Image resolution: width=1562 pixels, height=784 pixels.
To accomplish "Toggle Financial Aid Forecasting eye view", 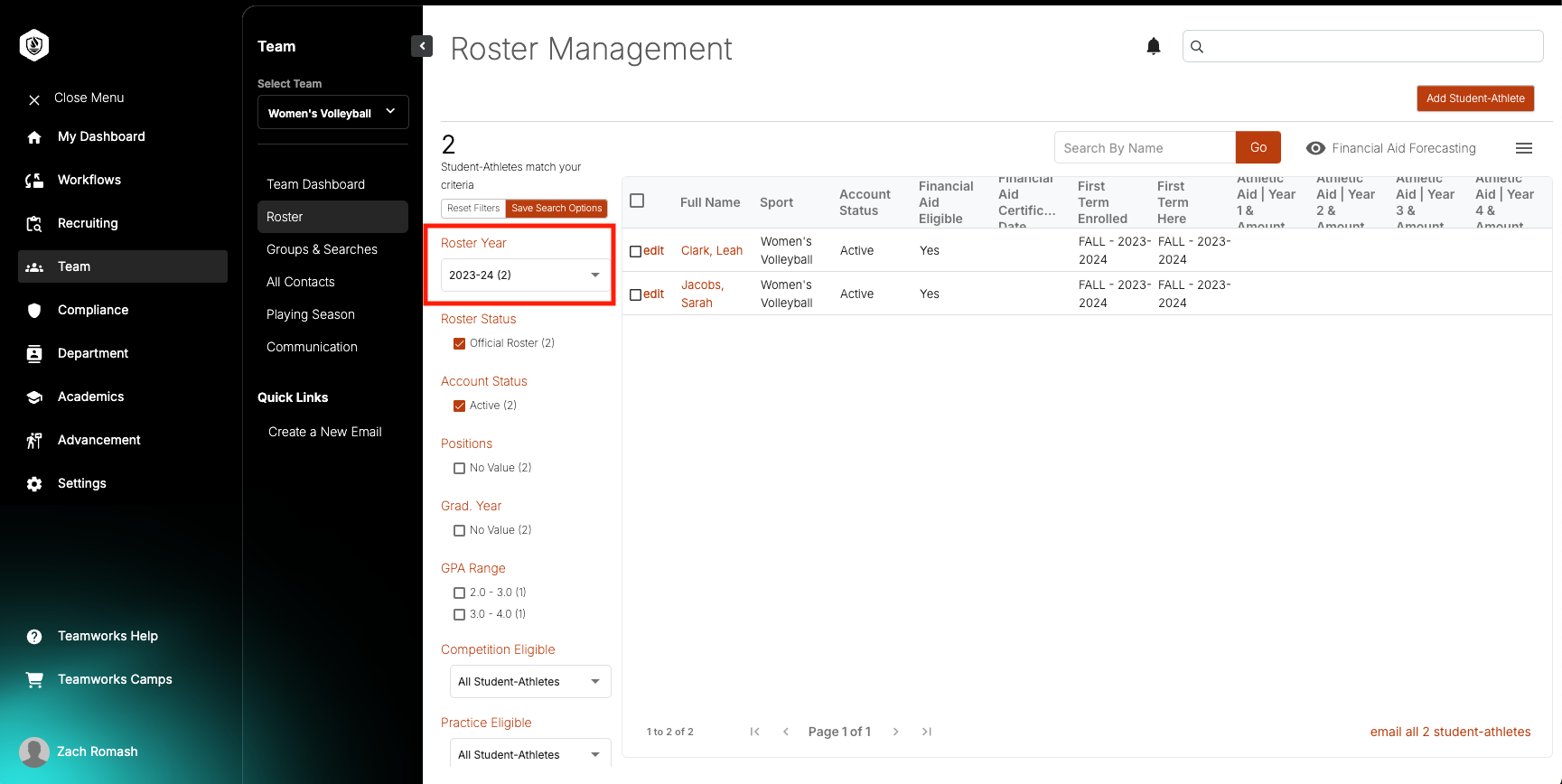I will [x=1315, y=148].
